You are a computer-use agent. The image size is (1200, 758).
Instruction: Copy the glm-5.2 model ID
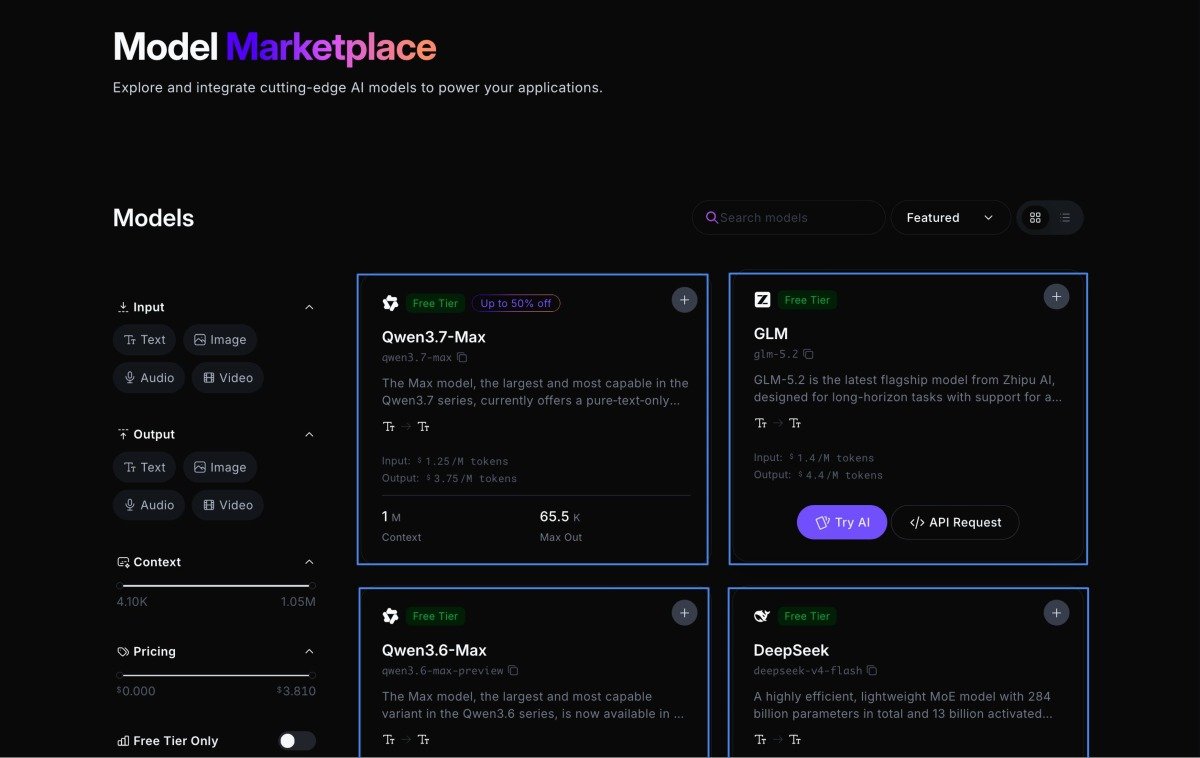[x=808, y=354]
